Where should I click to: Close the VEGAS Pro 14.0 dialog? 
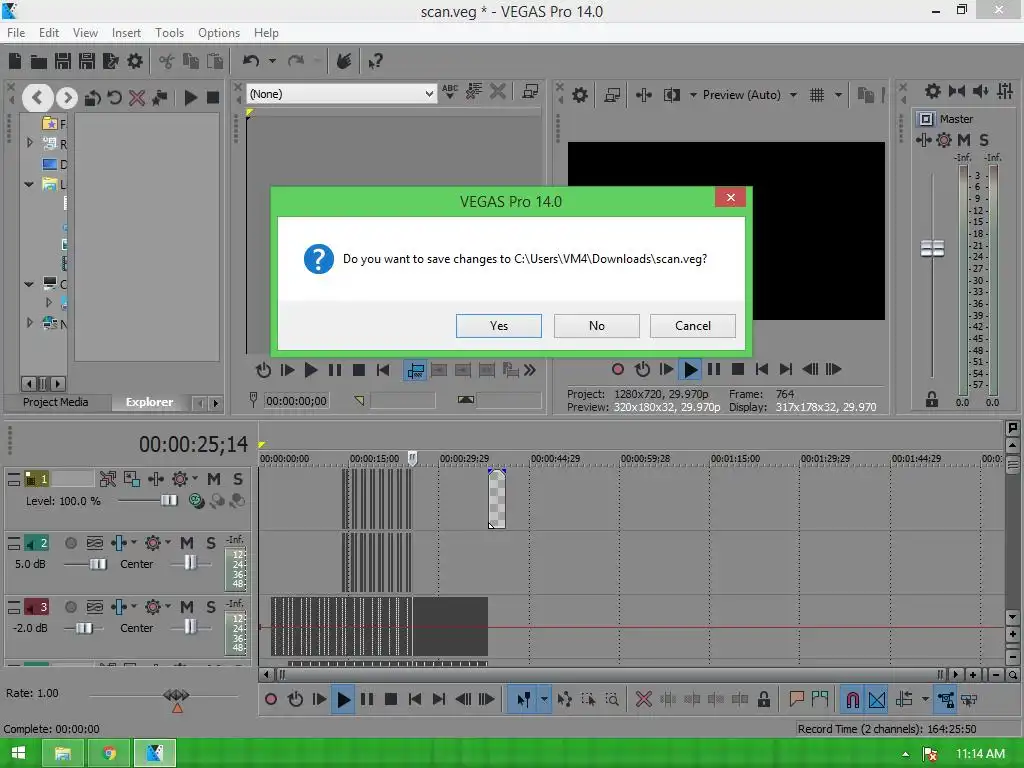pyautogui.click(x=730, y=197)
